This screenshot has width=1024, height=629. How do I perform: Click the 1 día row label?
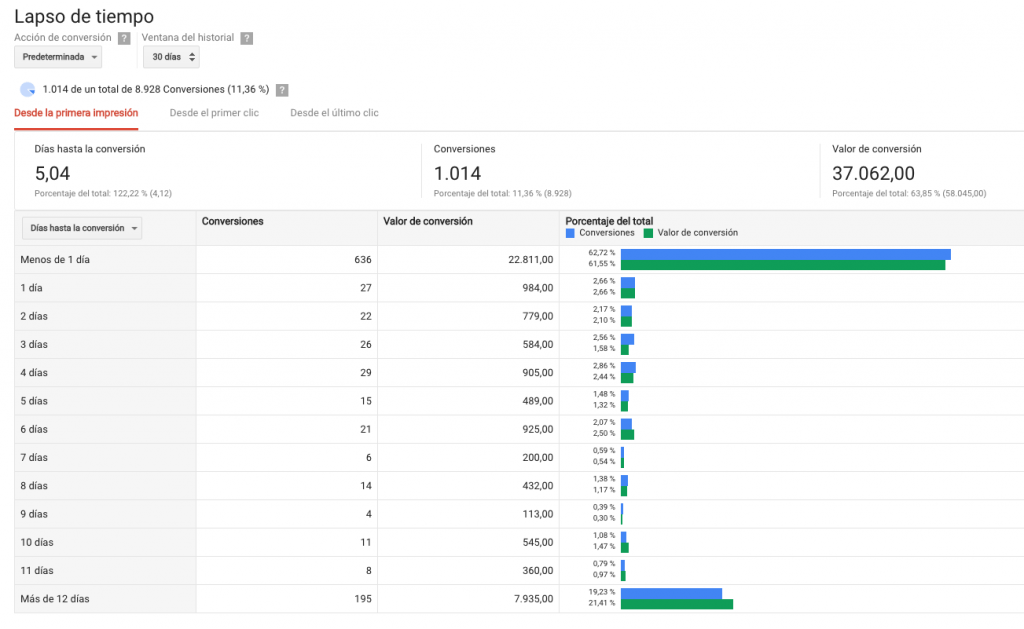(x=31, y=288)
